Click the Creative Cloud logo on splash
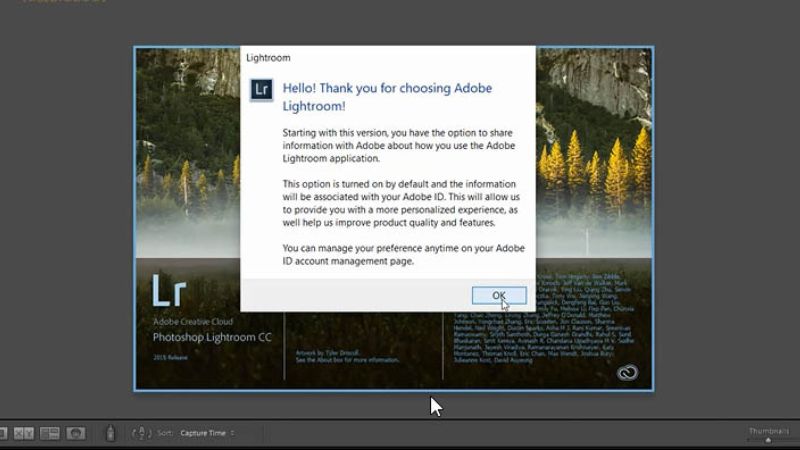Screen dimensions: 800x450 (x=627, y=372)
